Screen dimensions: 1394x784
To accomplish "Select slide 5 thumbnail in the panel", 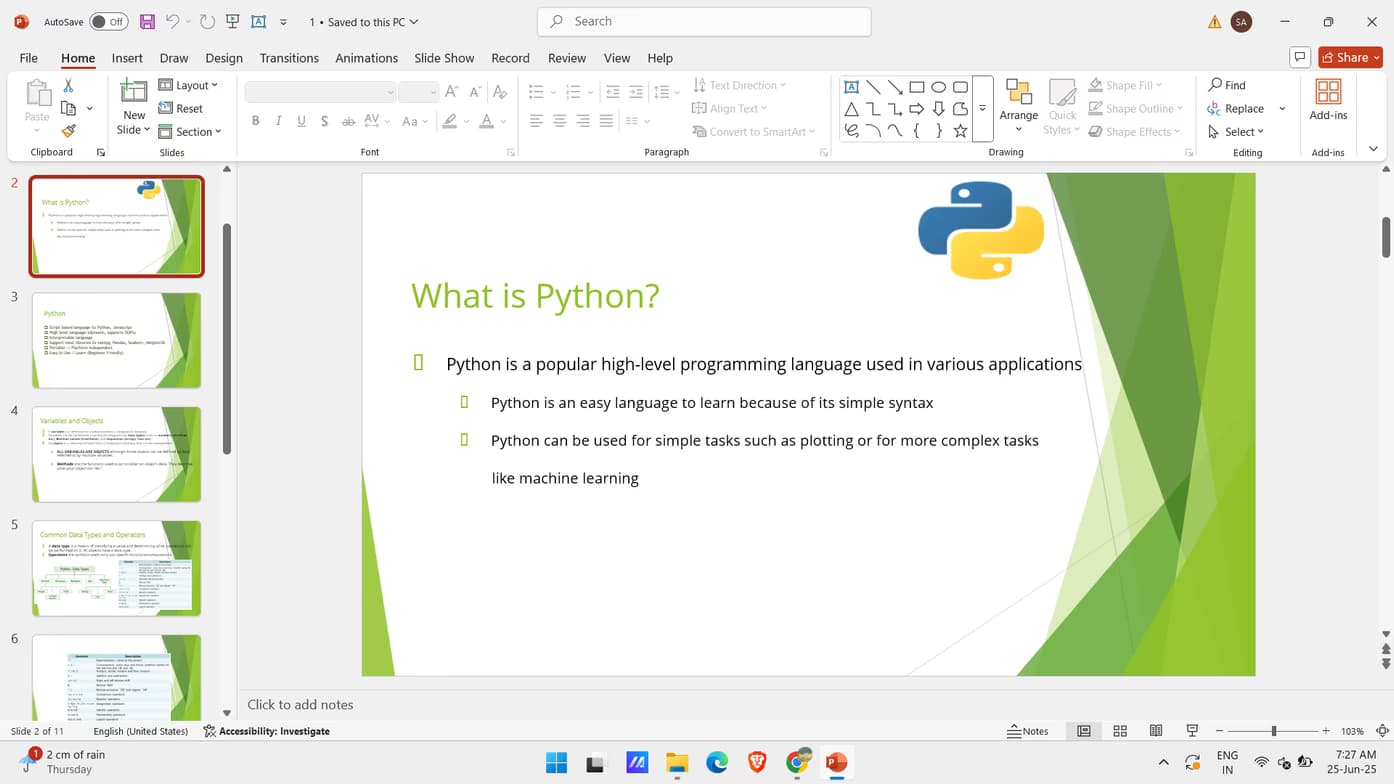I will [x=116, y=567].
